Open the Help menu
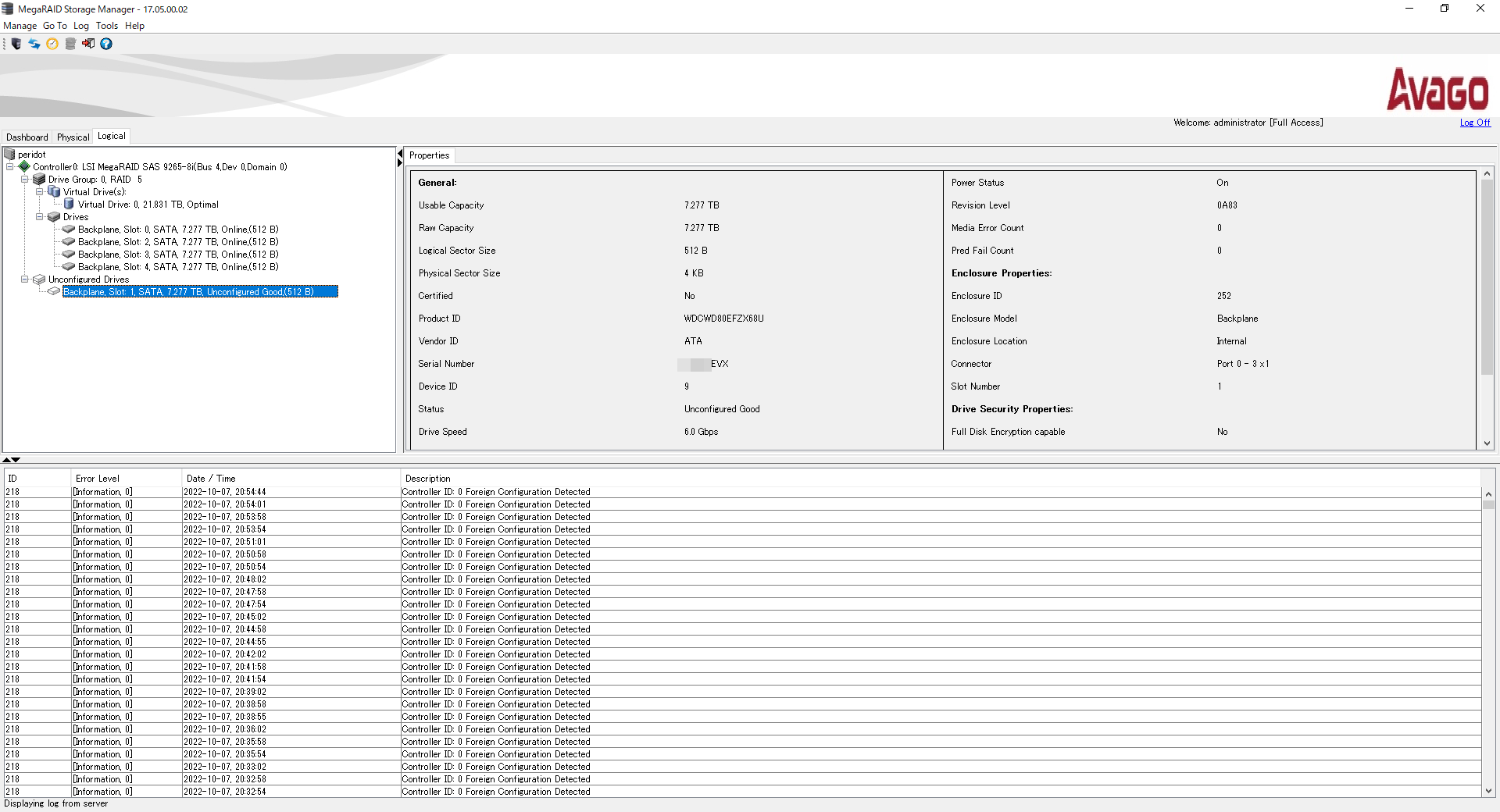 [134, 26]
